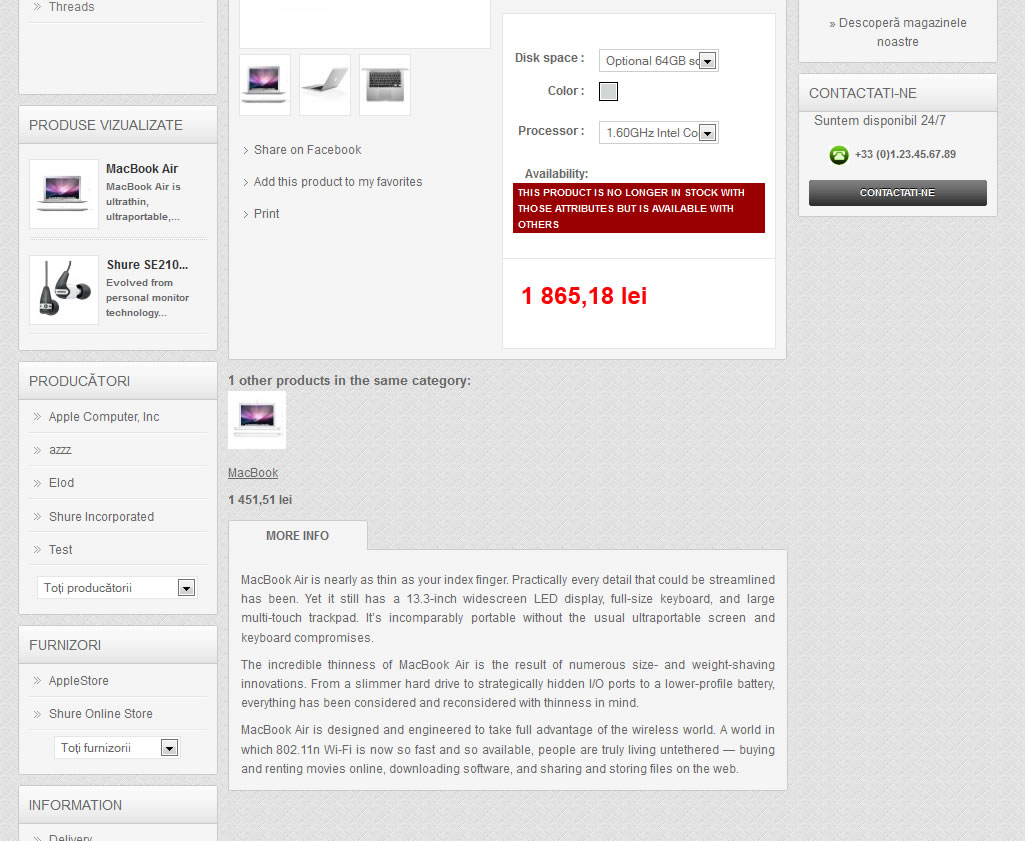Open the Processor dropdown
The width and height of the screenshot is (1025, 841).
point(658,133)
